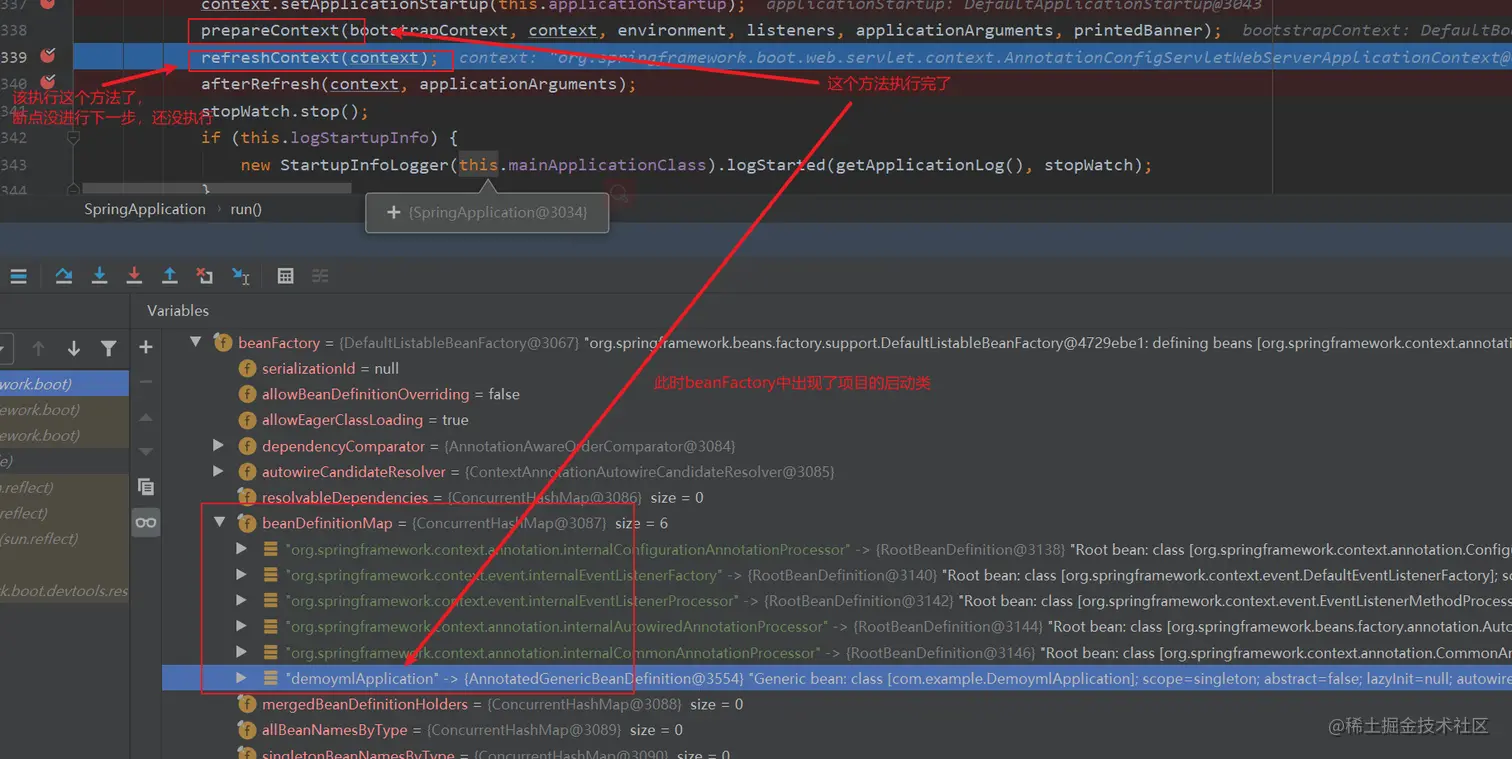Expand the internalCommonAnnotationProcessor map entry

[241, 652]
